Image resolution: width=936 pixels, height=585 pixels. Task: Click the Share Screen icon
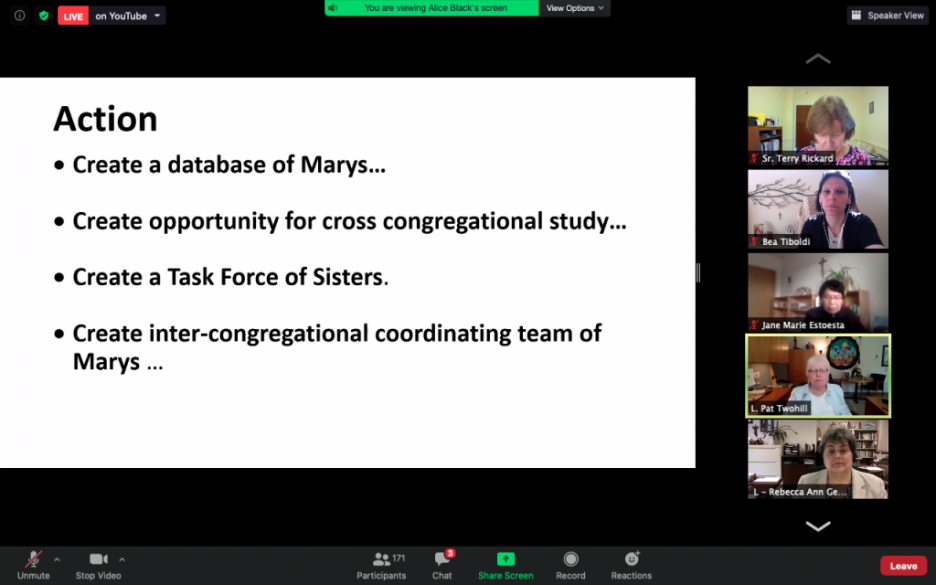pyautogui.click(x=505, y=564)
